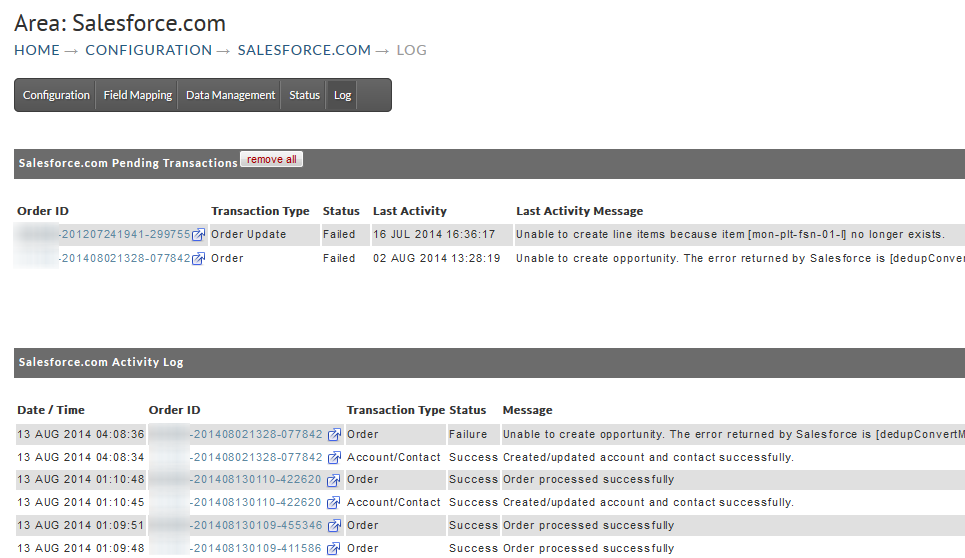The height and width of the screenshot is (558, 965).
Task: Click the LOG breadcrumb text
Action: coord(411,50)
